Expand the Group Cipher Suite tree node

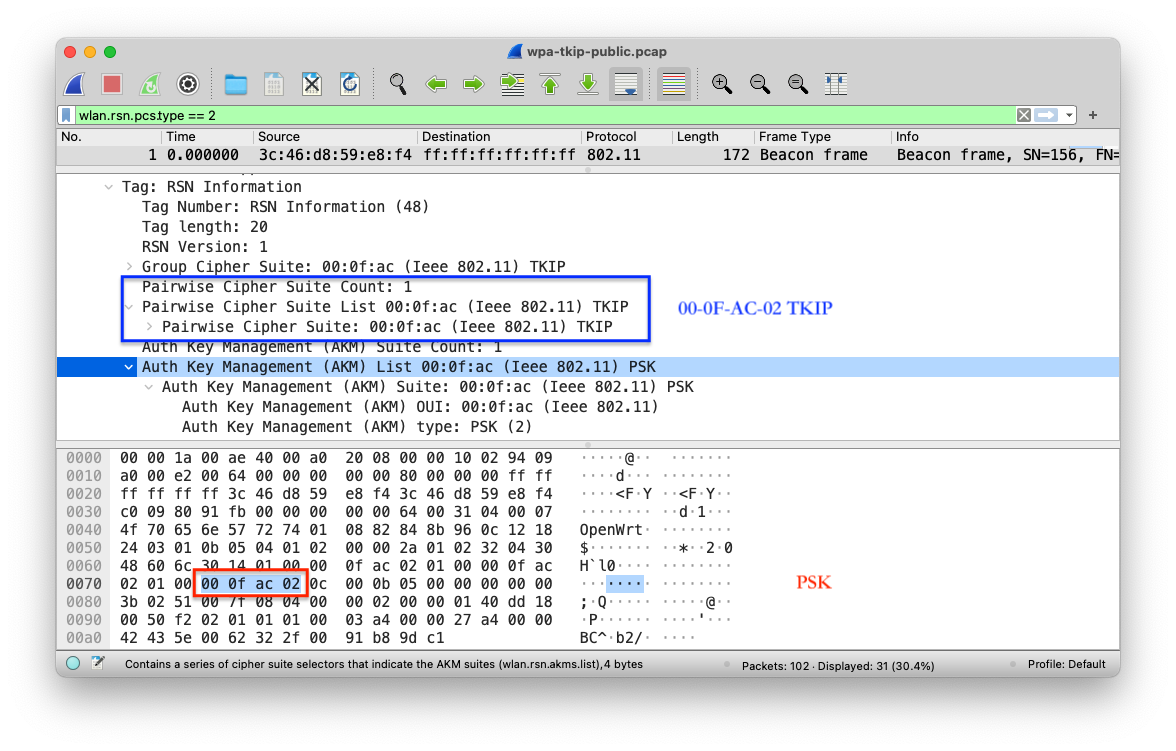pyautogui.click(x=129, y=267)
